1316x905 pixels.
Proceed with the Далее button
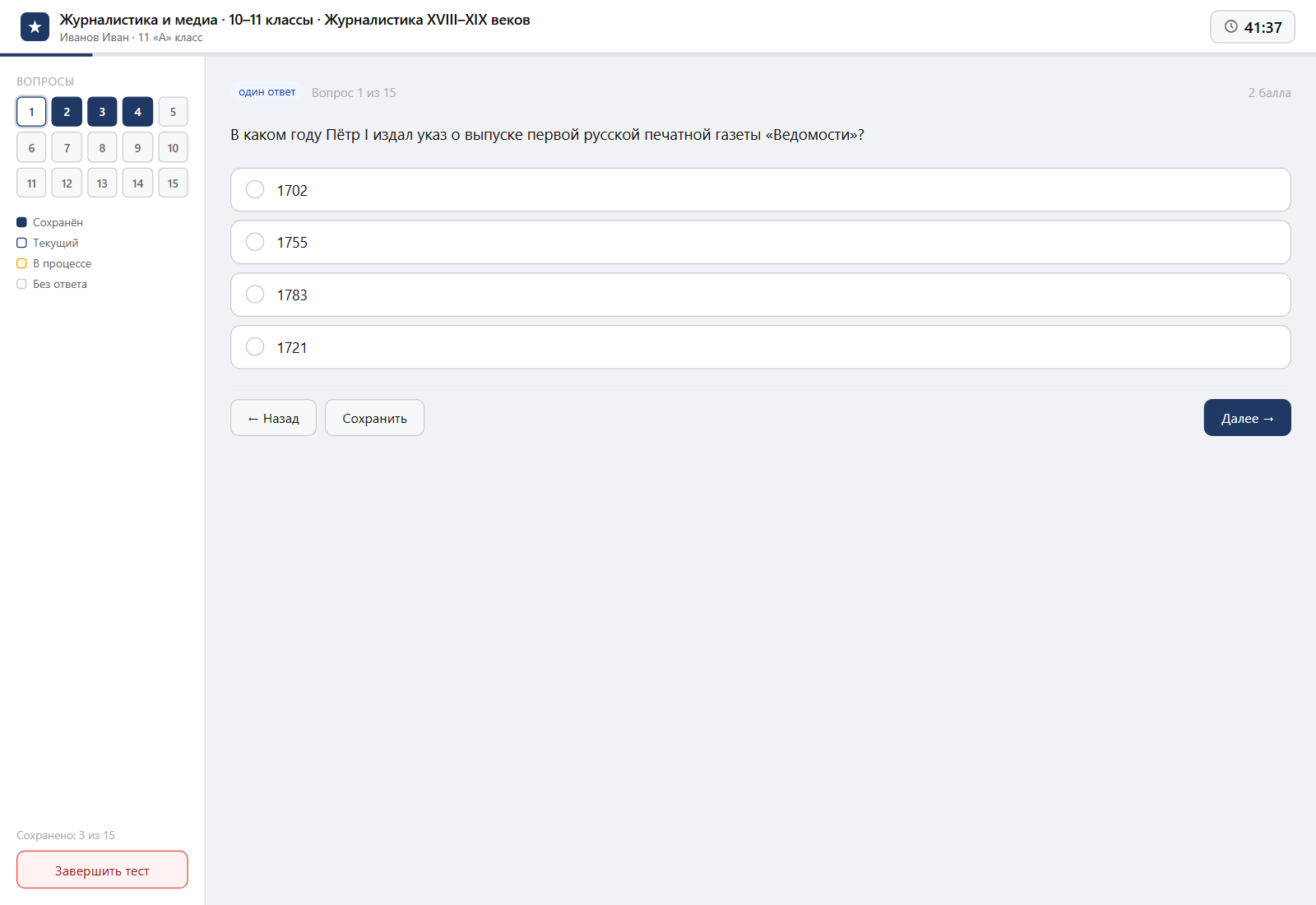tap(1247, 418)
